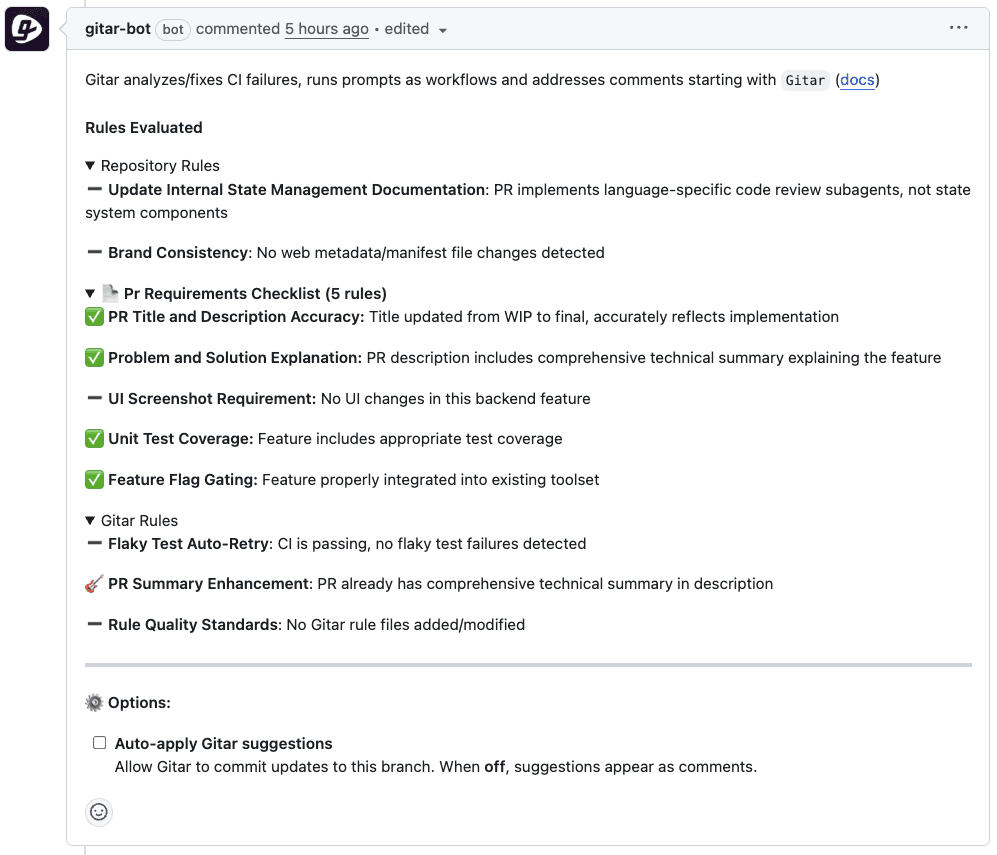This screenshot has height=855, width=997.
Task: Click the green checkmark beside PR Title Accuracy
Action: pos(94,316)
